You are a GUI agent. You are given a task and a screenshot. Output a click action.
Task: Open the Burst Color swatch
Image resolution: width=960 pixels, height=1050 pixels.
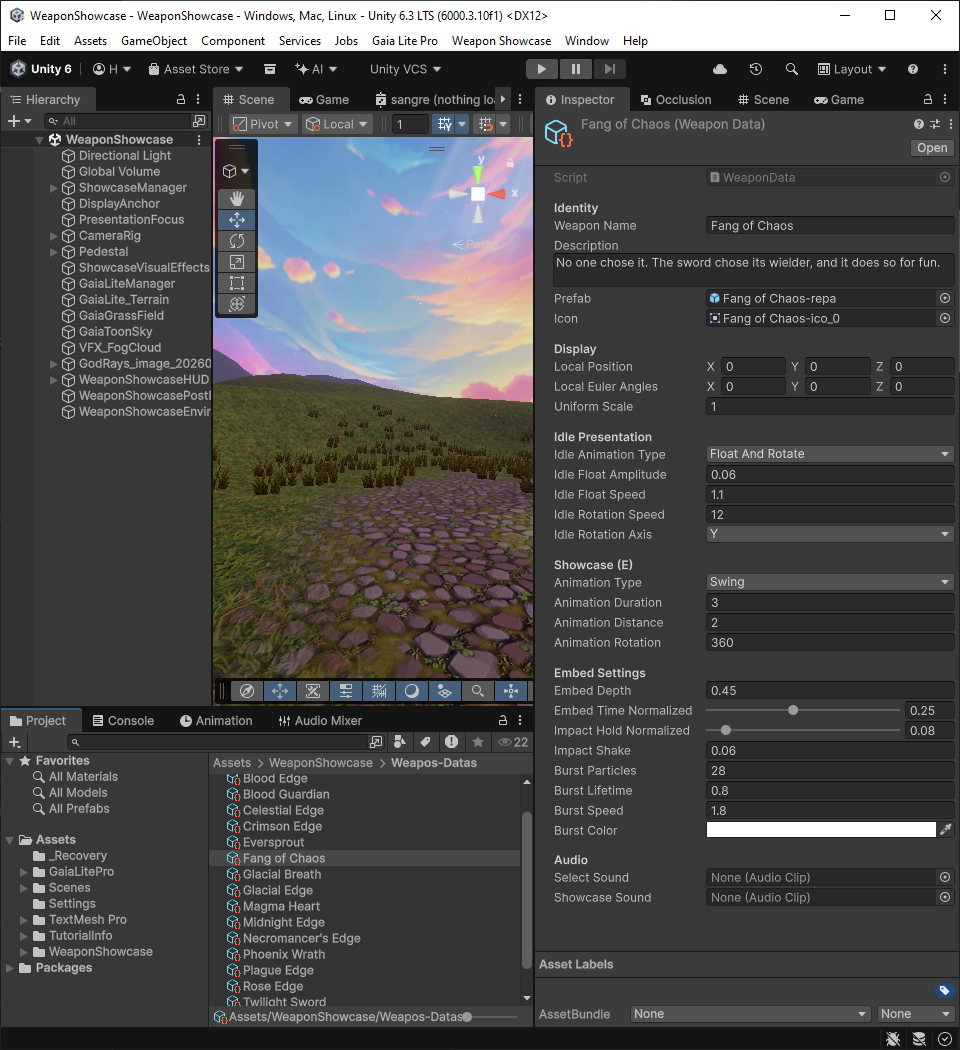click(821, 830)
